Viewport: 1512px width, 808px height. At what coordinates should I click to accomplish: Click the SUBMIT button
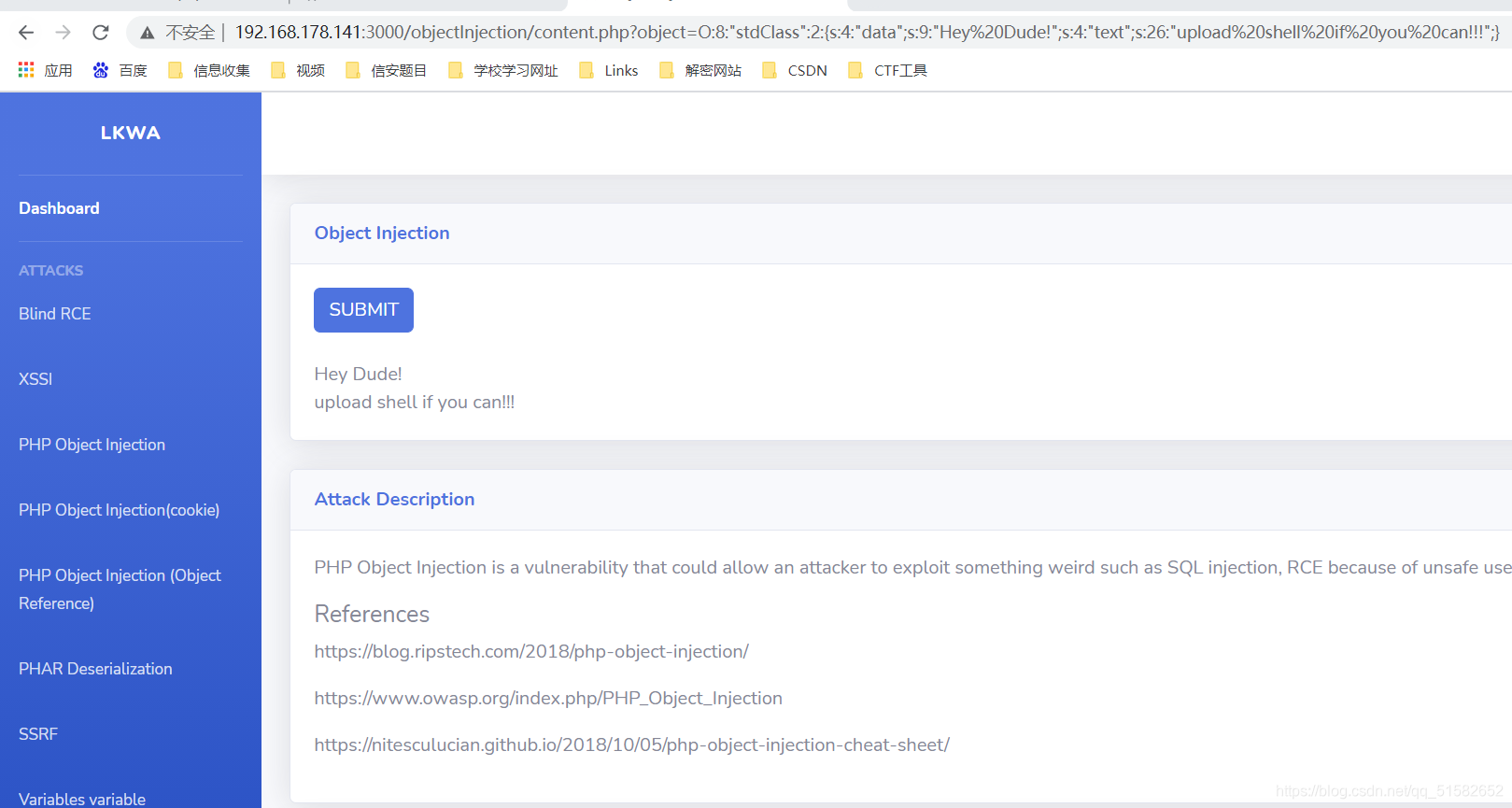tap(363, 310)
